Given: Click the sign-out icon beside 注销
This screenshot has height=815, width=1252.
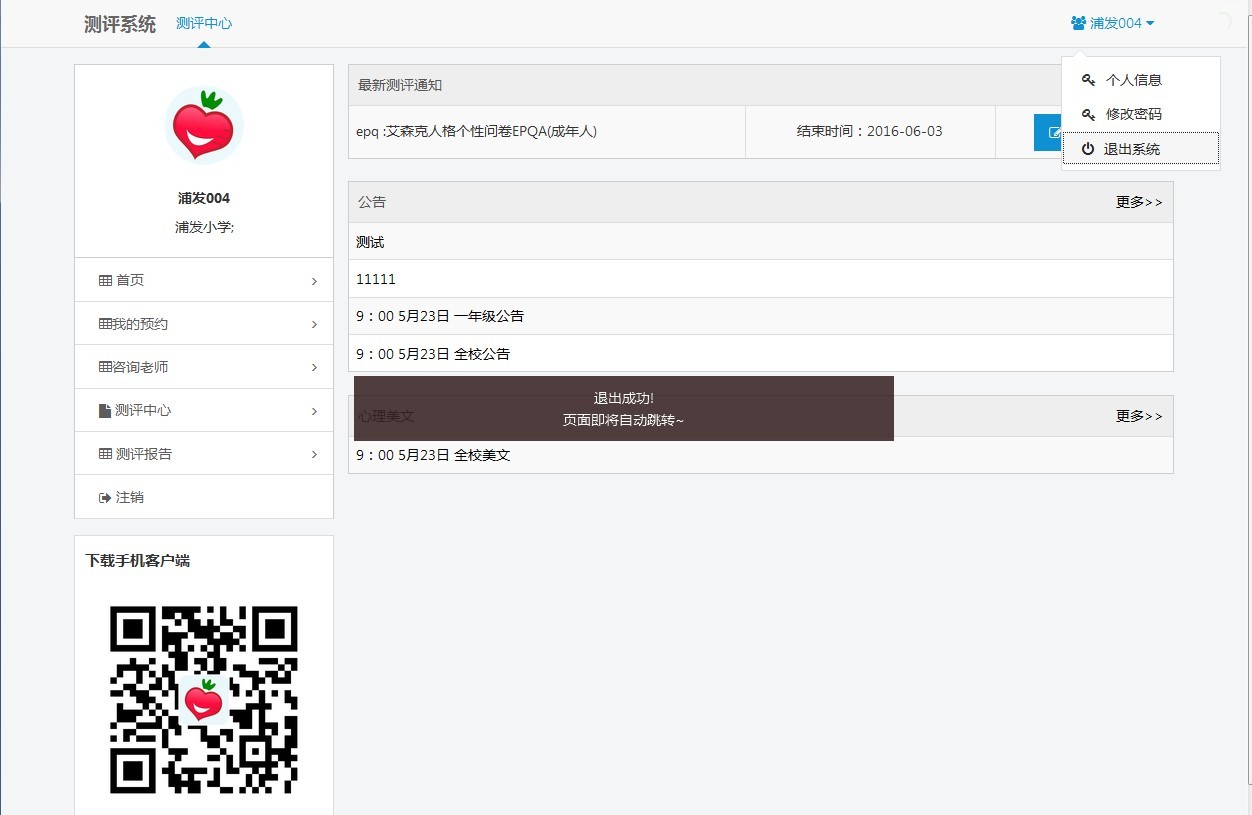Looking at the screenshot, I should tap(105, 498).
